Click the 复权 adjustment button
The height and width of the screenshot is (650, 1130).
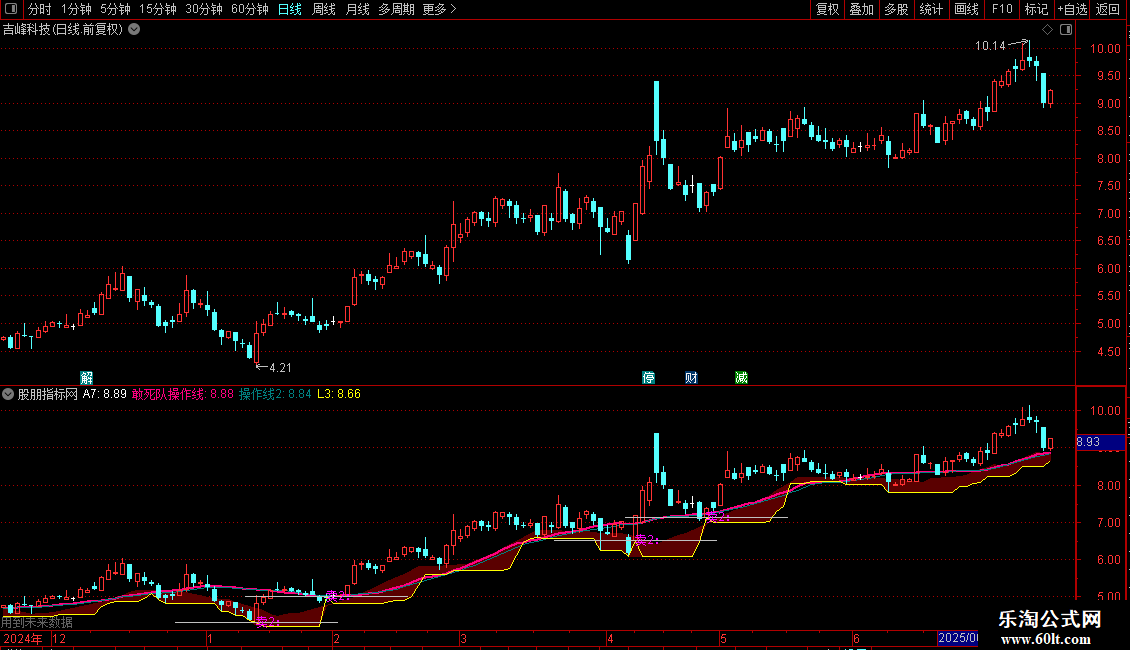tap(827, 9)
